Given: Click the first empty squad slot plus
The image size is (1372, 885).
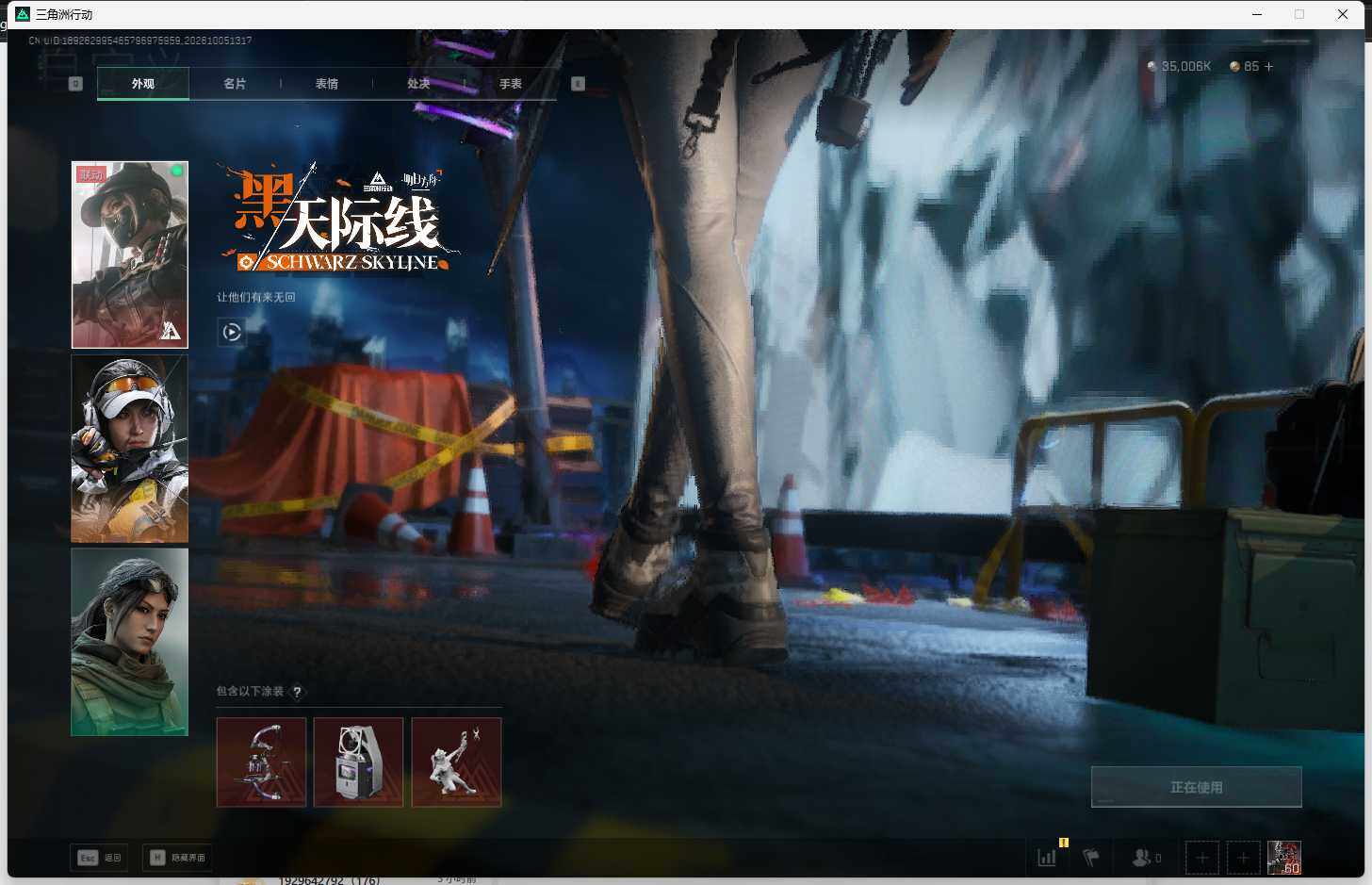Looking at the screenshot, I should coord(1202,858).
